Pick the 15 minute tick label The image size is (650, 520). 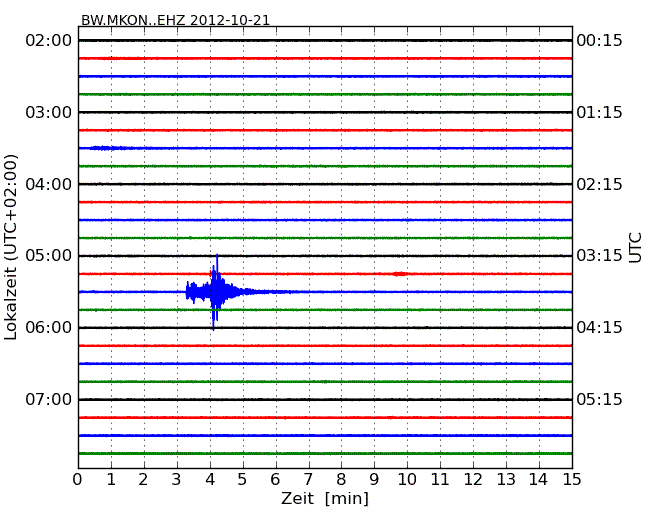click(572, 479)
